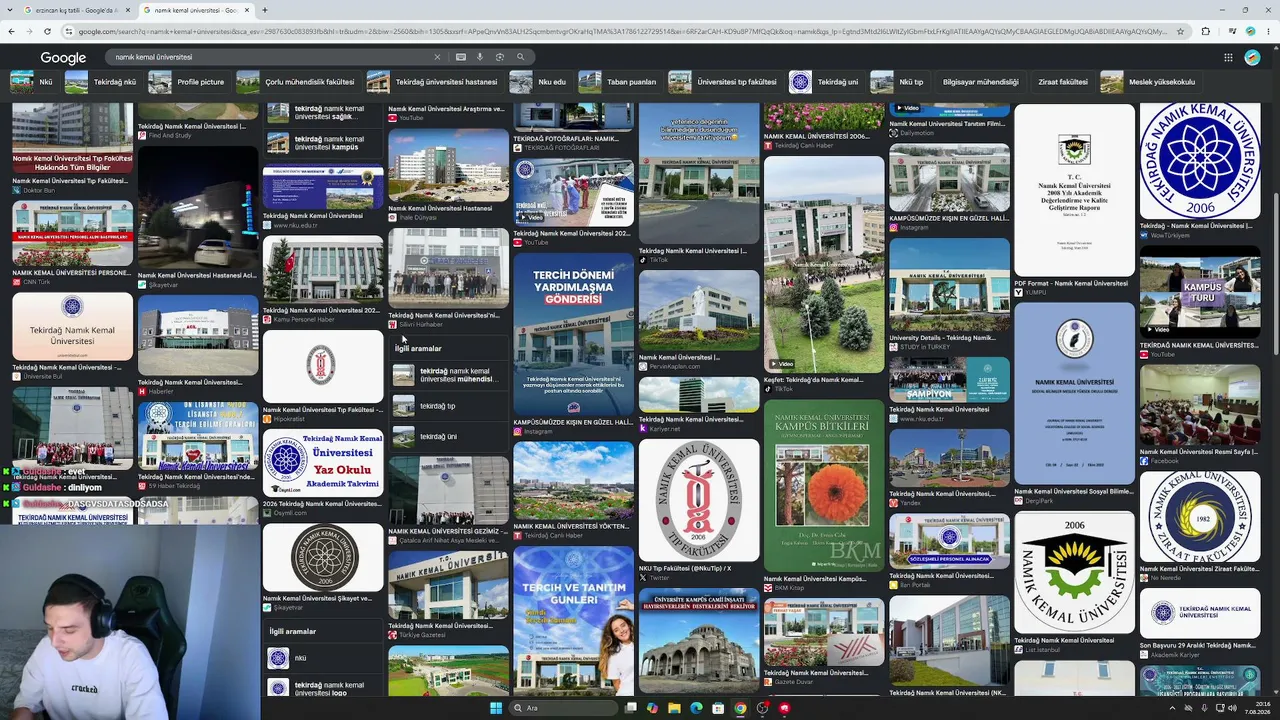This screenshot has width=1280, height=720.
Task: Go to the Google homepage logo
Action: click(x=63, y=58)
